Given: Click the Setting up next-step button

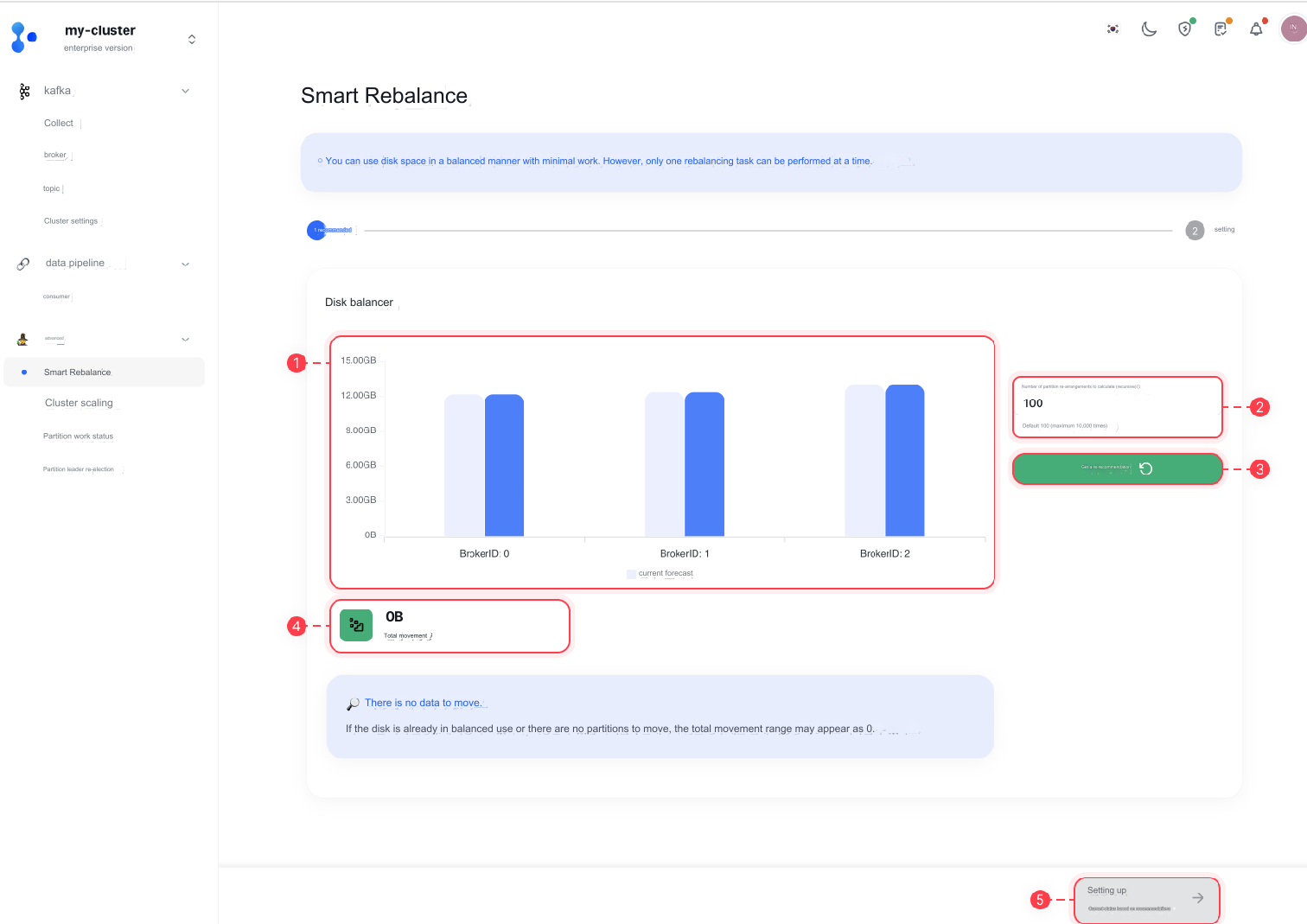Looking at the screenshot, I should point(1146,899).
